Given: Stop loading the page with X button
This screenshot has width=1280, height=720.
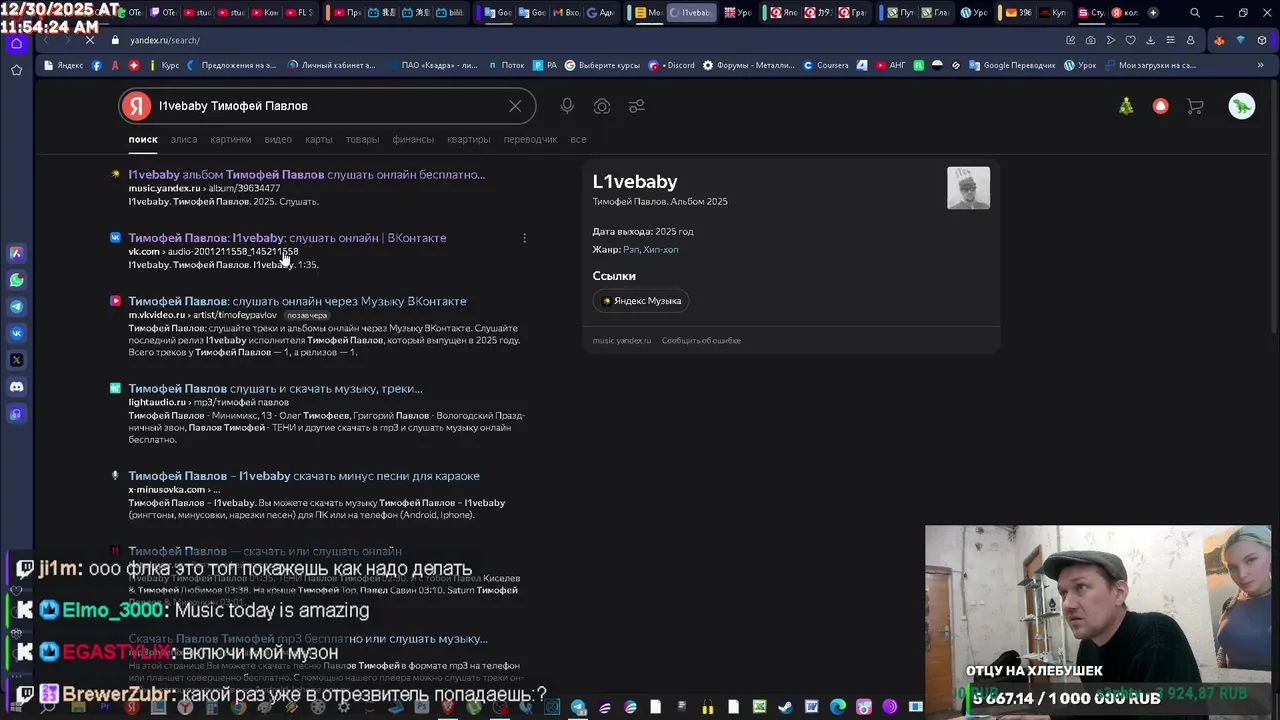Looking at the screenshot, I should coord(89,40).
